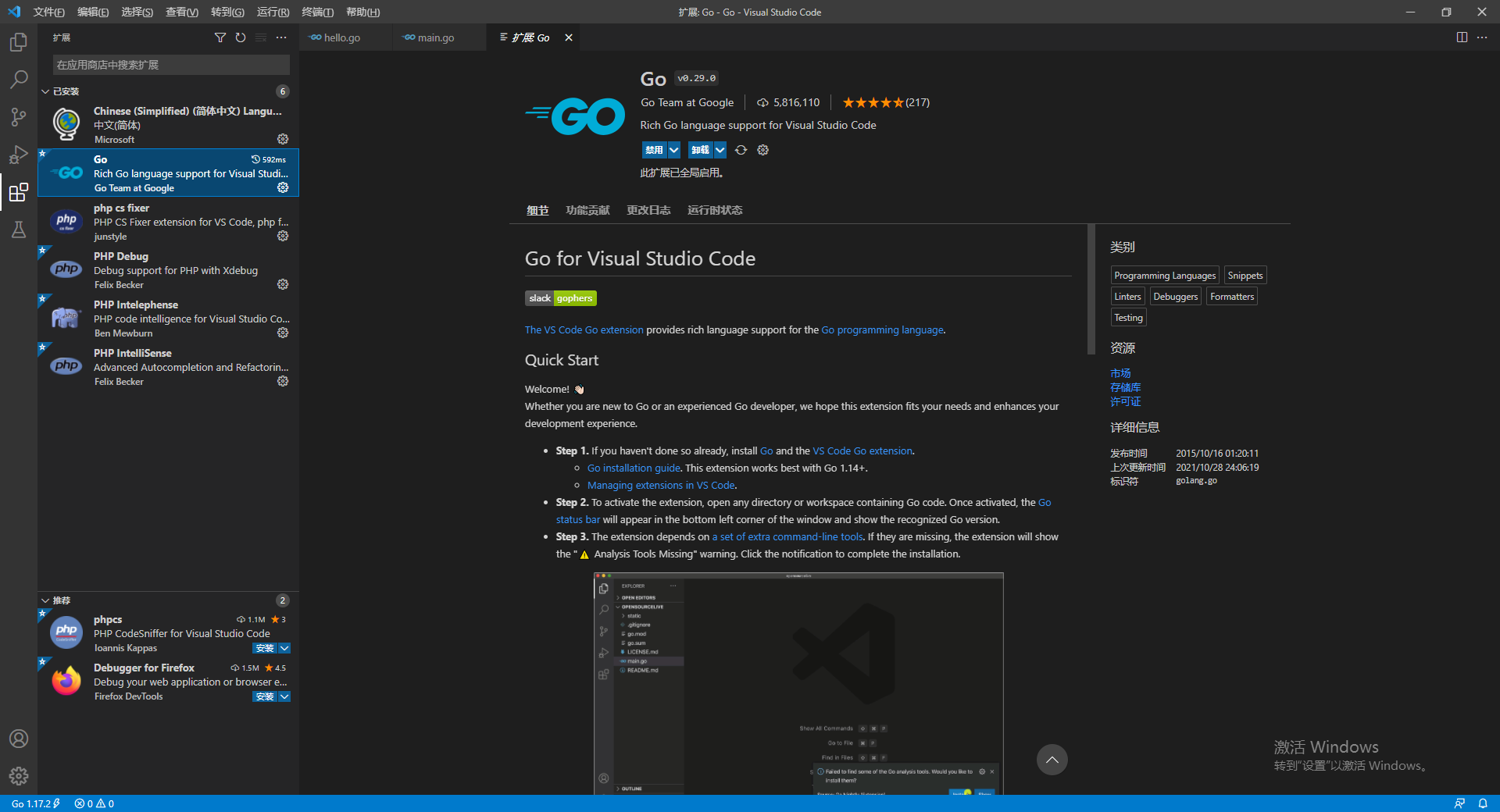Open the Edit menu

[93, 12]
